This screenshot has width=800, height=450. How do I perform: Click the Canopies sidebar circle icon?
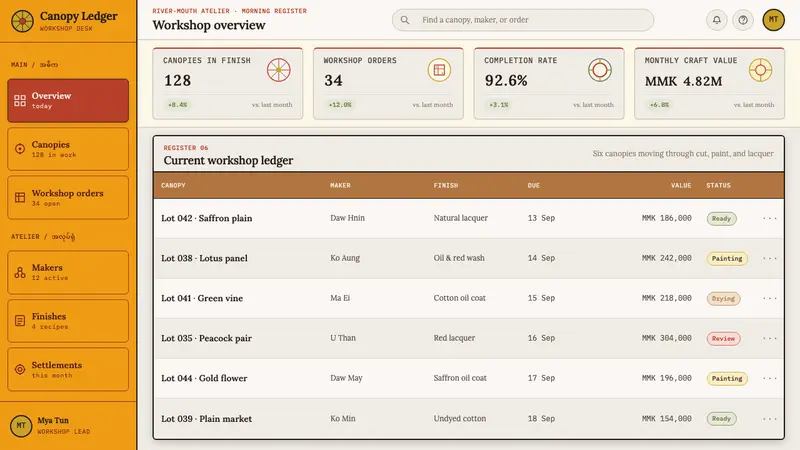click(20, 149)
